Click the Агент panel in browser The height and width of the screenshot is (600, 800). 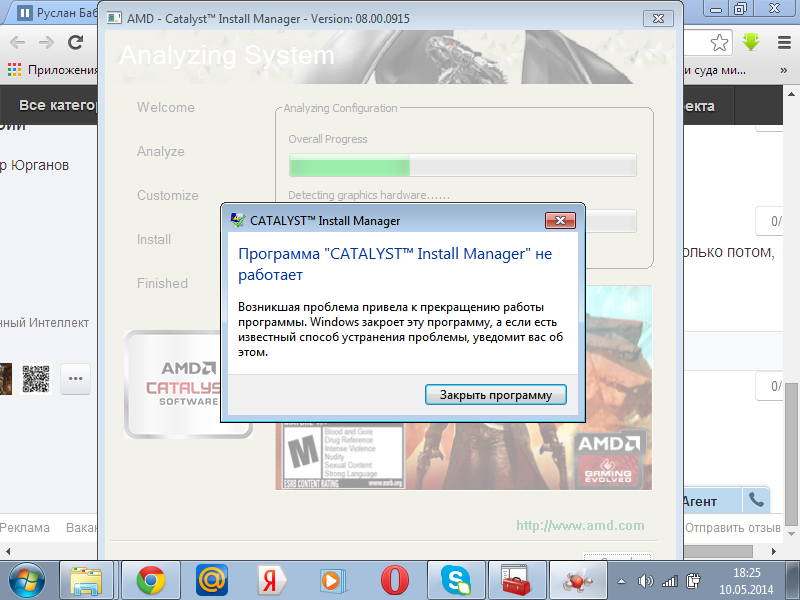[x=711, y=502]
